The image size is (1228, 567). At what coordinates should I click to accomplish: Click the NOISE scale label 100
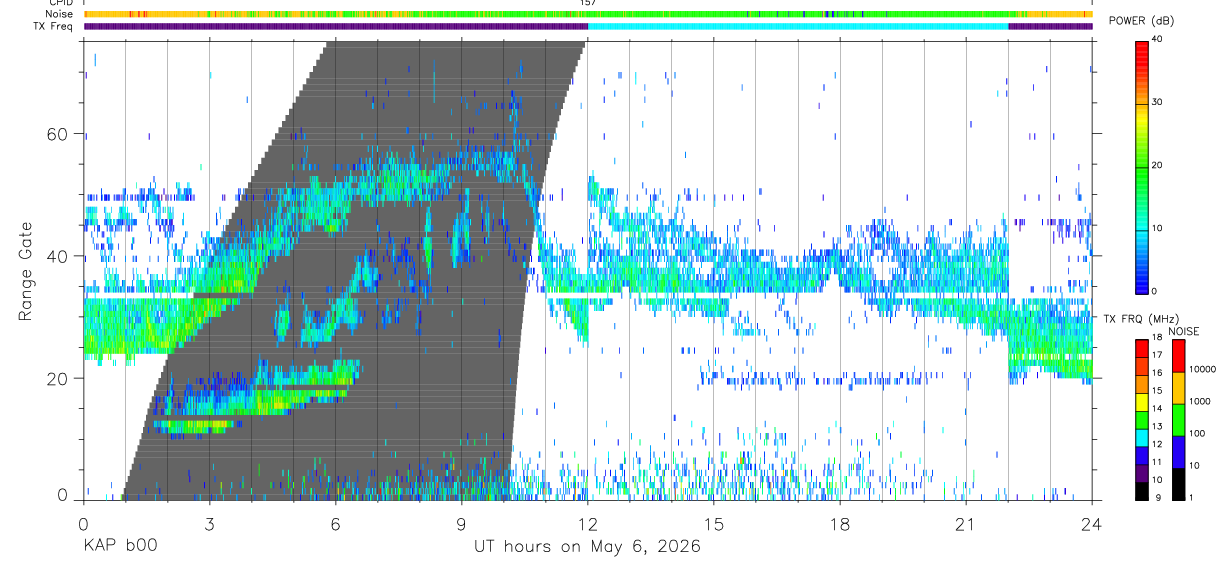point(1198,433)
